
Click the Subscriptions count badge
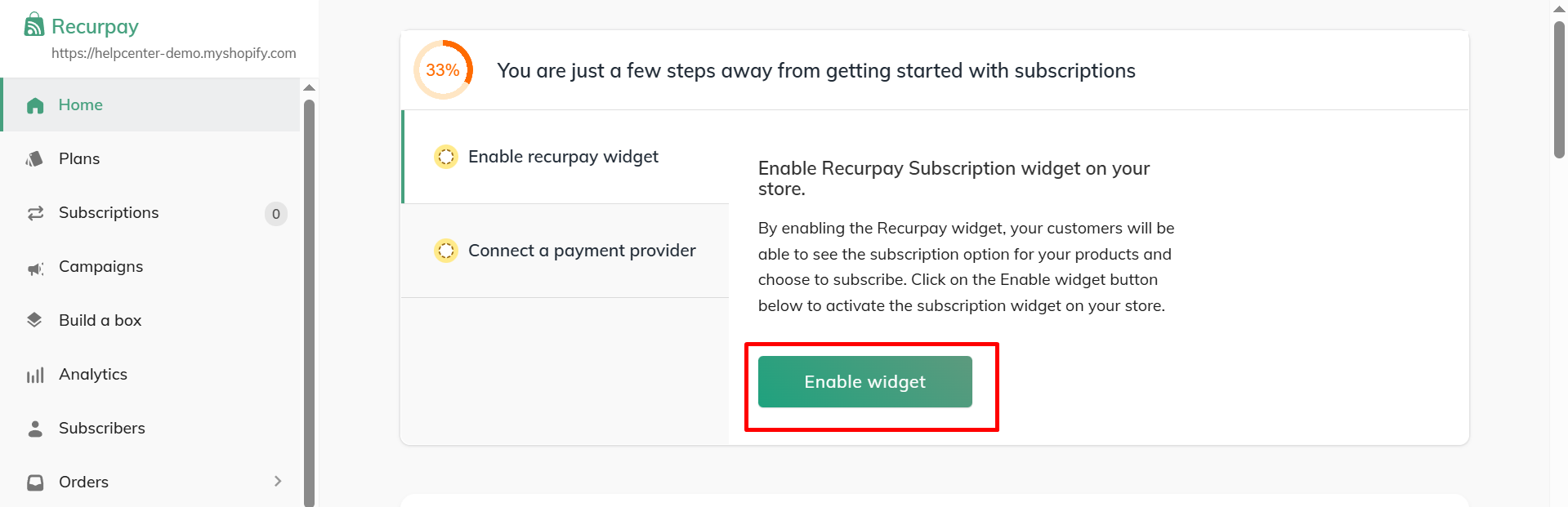pyautogui.click(x=276, y=214)
